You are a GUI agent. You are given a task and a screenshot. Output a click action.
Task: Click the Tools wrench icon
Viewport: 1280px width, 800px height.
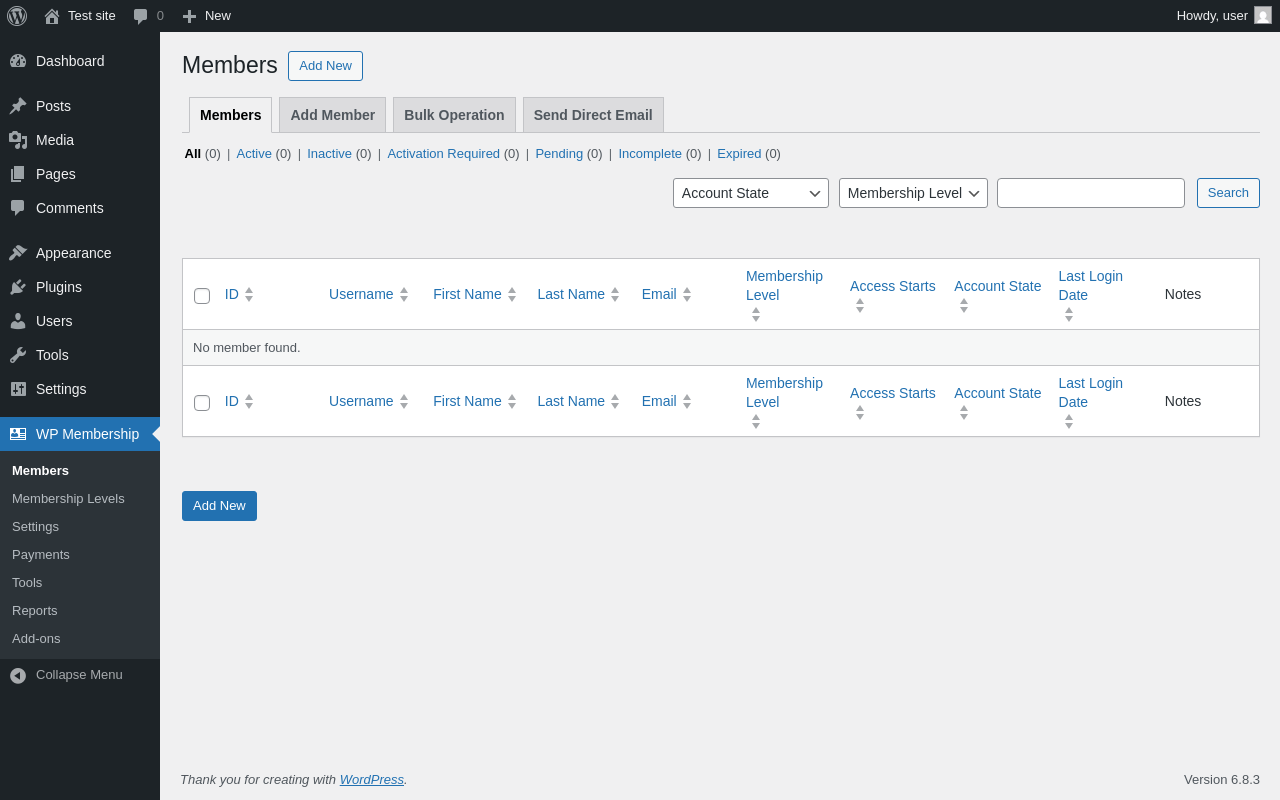18,355
